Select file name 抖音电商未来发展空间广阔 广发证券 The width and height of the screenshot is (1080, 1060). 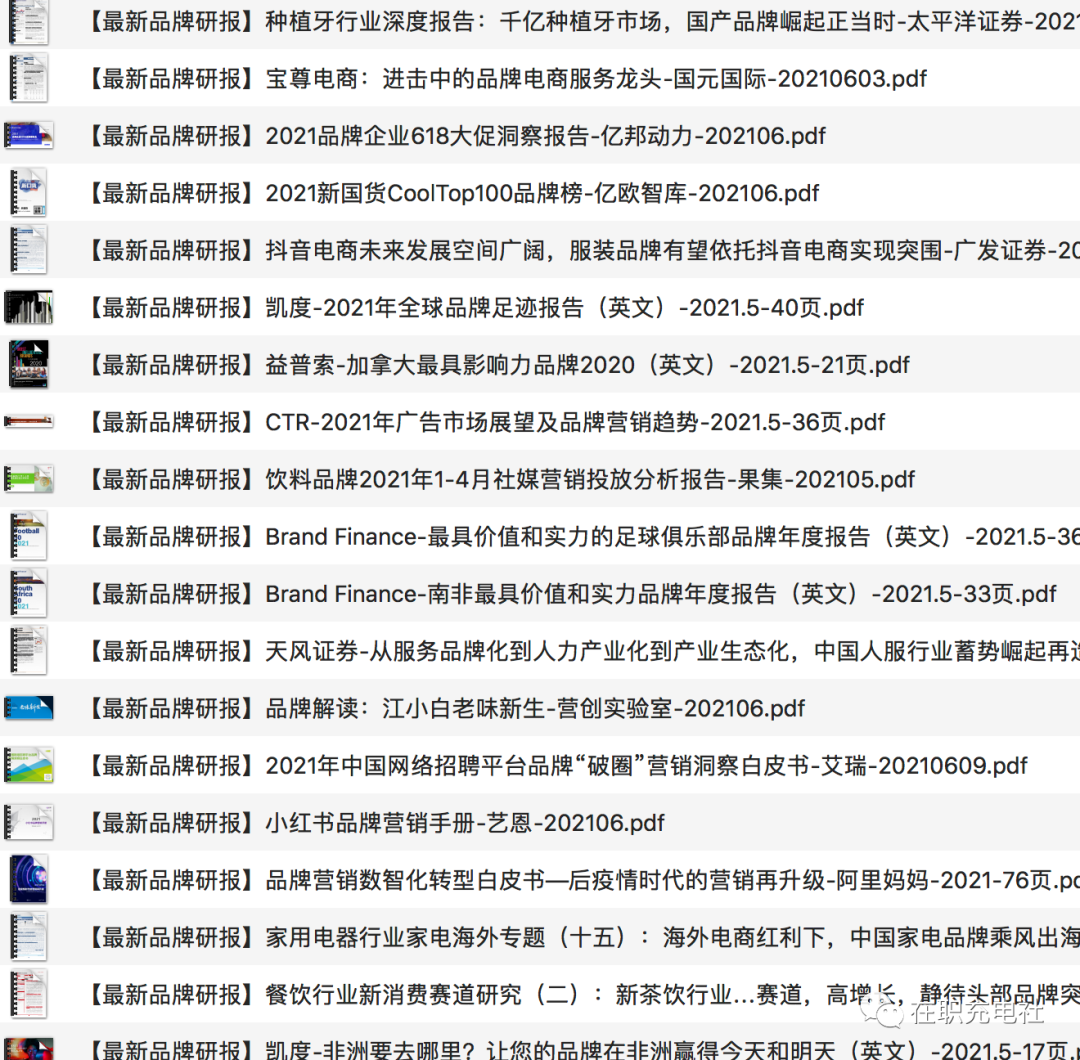pos(583,250)
